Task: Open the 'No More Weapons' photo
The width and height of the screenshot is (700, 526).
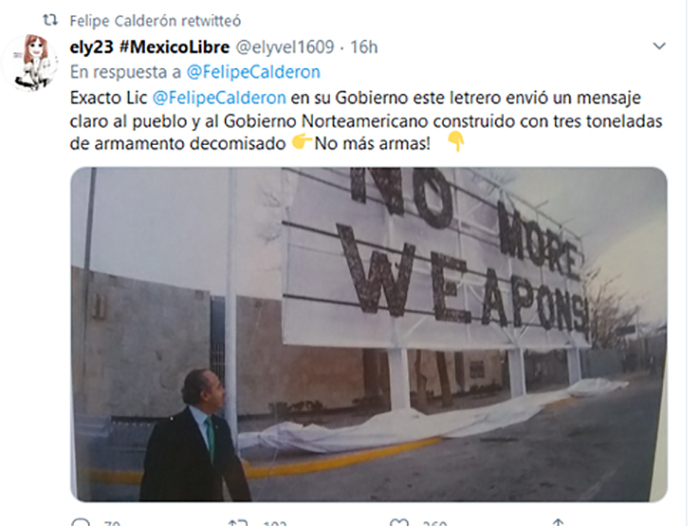Action: [369, 334]
